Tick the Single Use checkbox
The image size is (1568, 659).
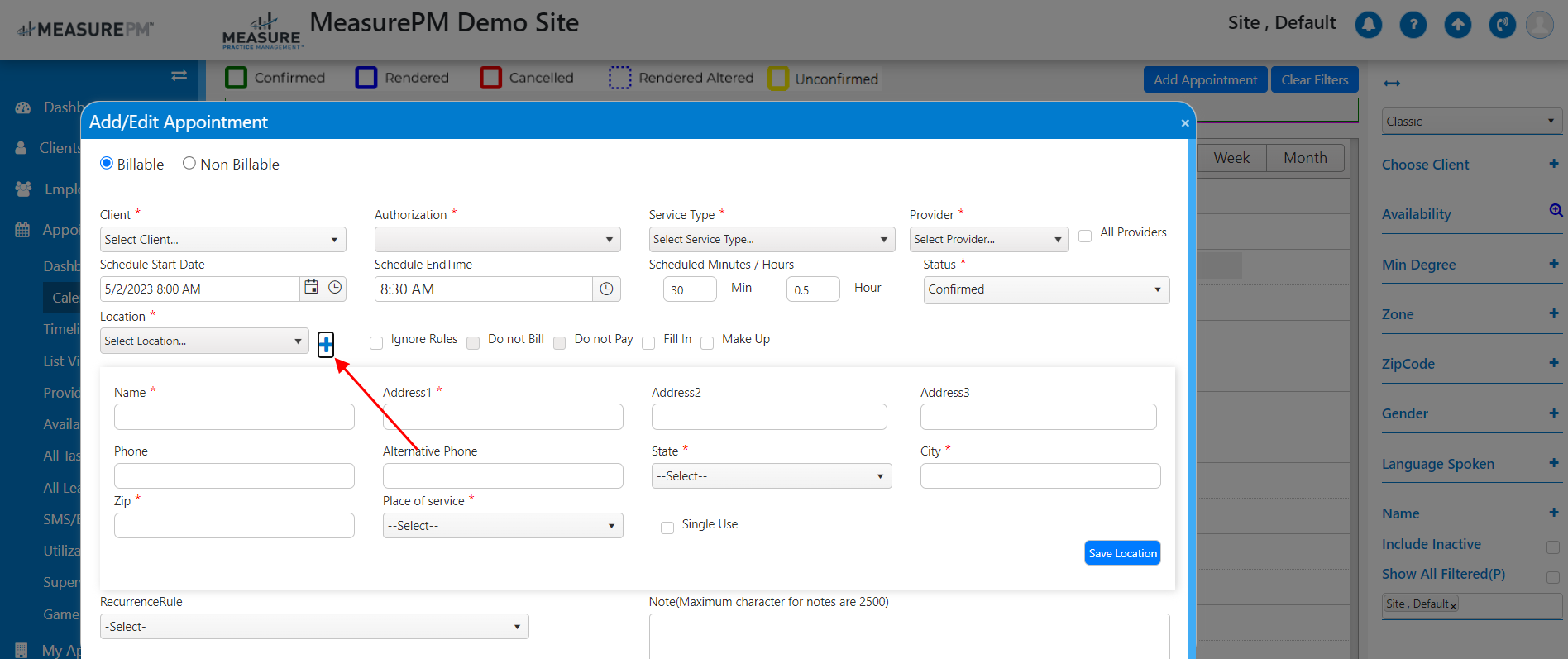(x=667, y=528)
